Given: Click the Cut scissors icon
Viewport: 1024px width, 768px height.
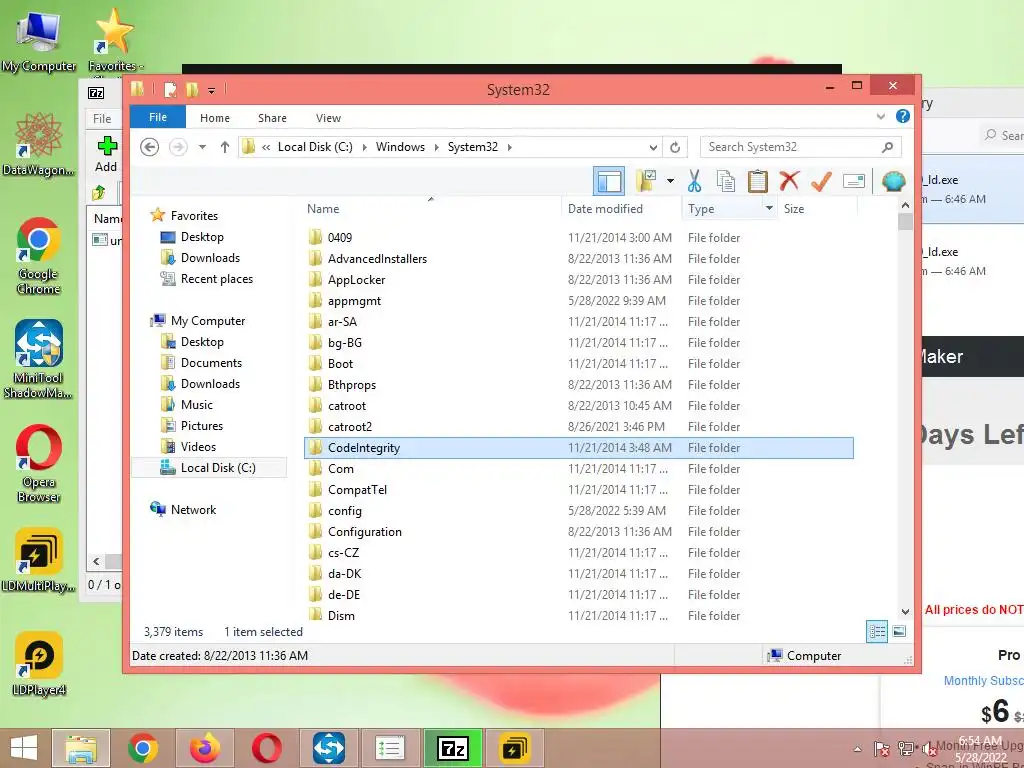Looking at the screenshot, I should (694, 181).
